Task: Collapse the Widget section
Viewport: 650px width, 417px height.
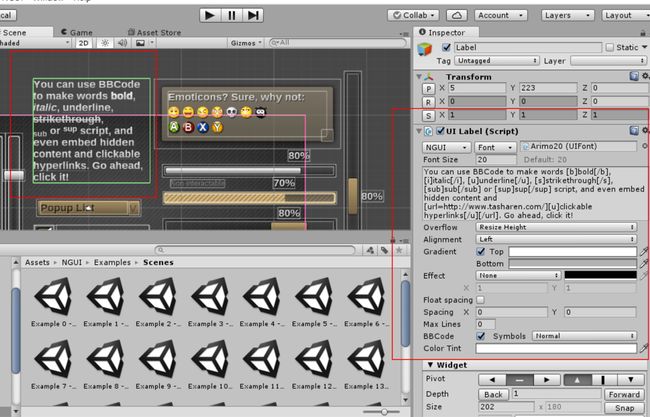Action: click(x=430, y=365)
